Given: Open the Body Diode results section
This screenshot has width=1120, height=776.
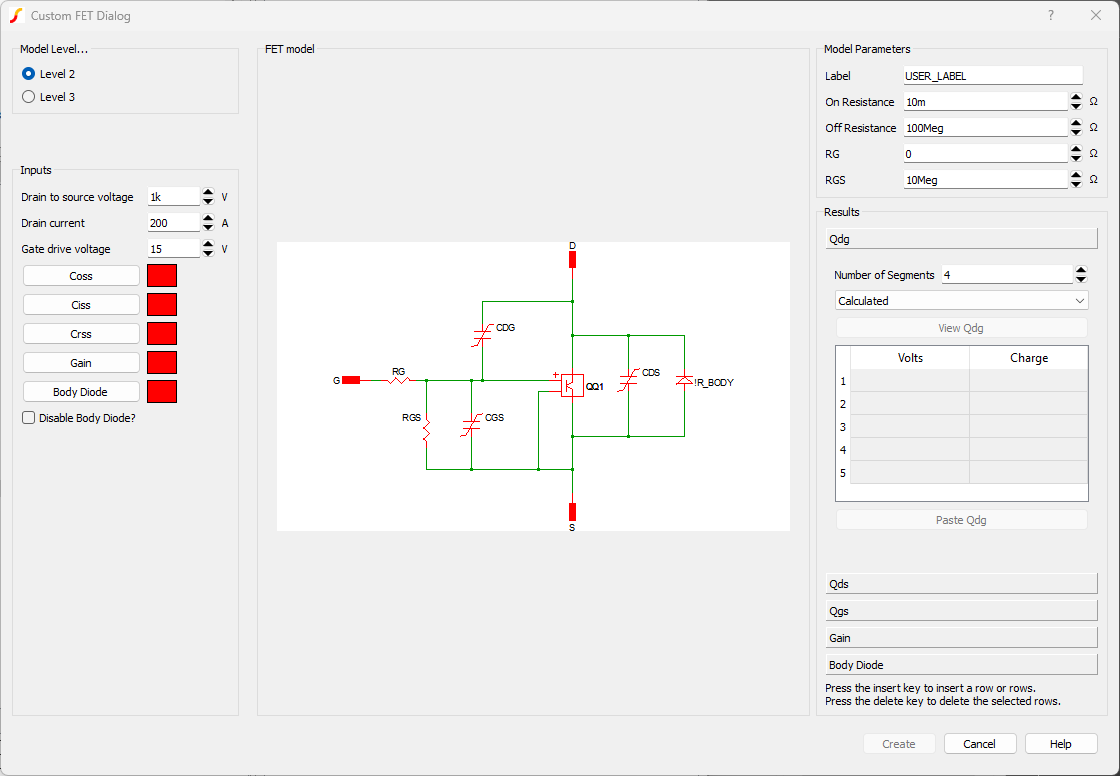Looking at the screenshot, I should pos(961,665).
